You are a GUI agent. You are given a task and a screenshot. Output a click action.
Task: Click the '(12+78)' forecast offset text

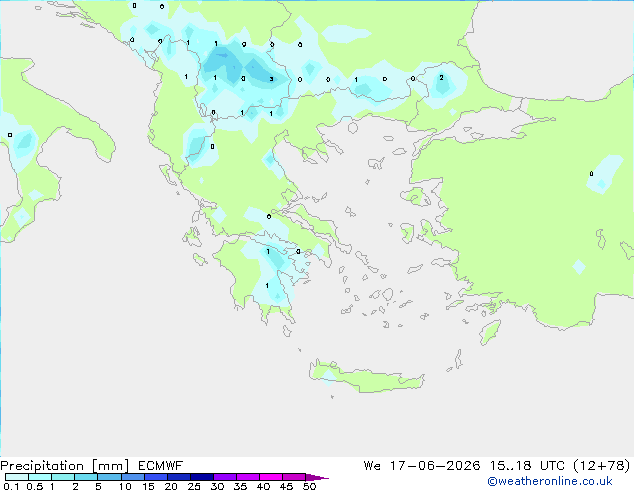coord(602,466)
